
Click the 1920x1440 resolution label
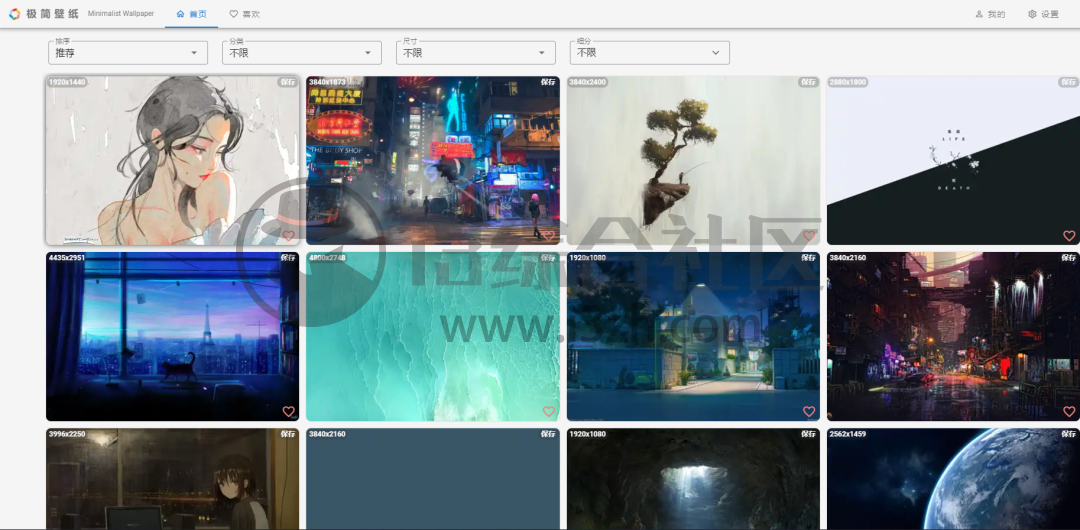point(67,82)
